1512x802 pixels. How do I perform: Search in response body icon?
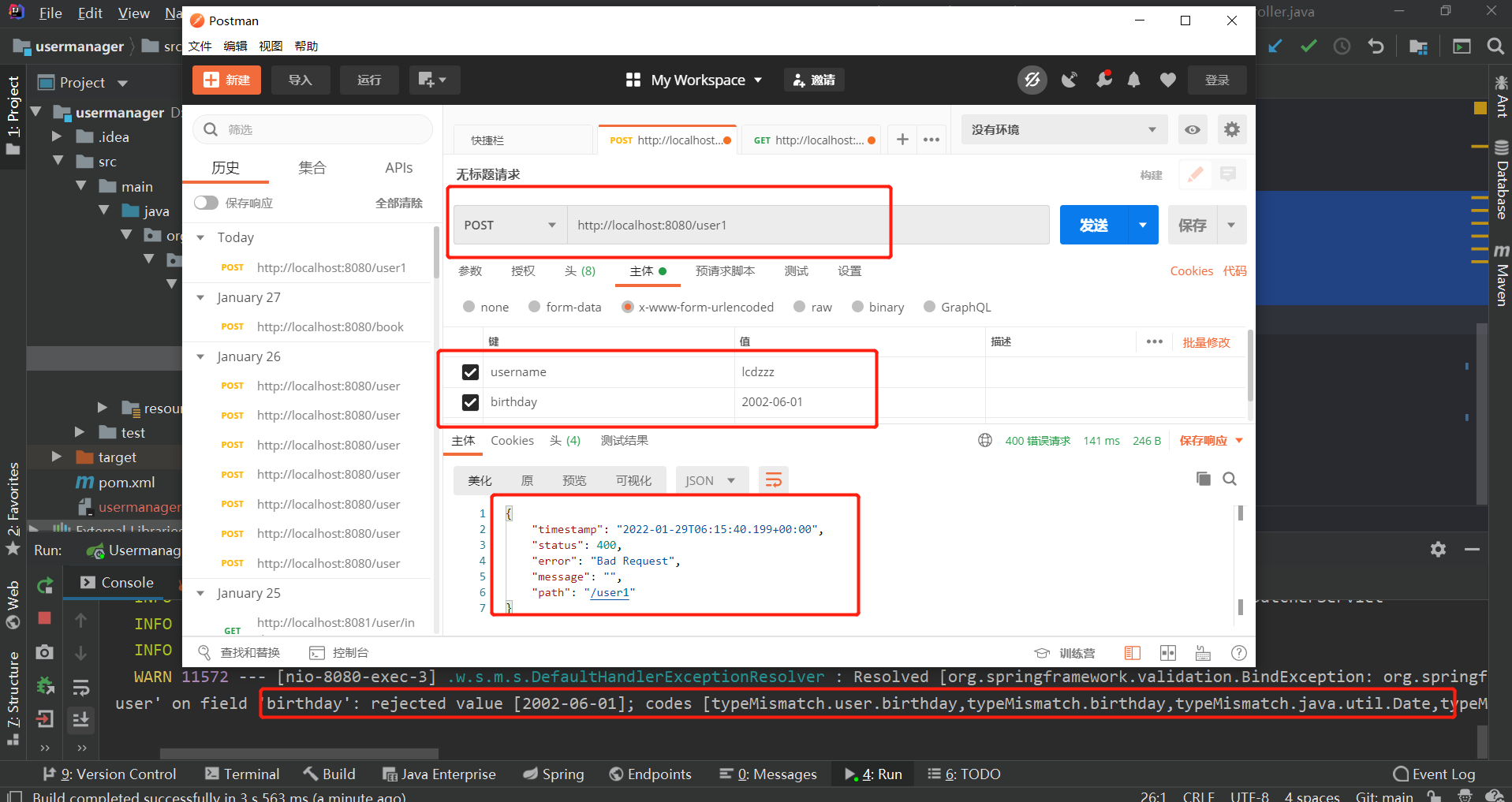[x=1230, y=479]
